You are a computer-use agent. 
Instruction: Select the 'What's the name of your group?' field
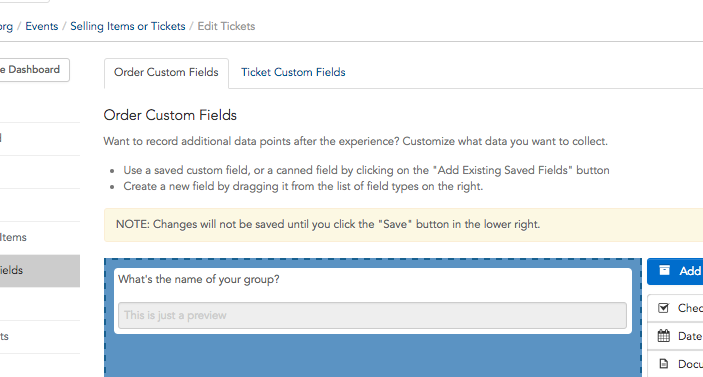coord(373,301)
